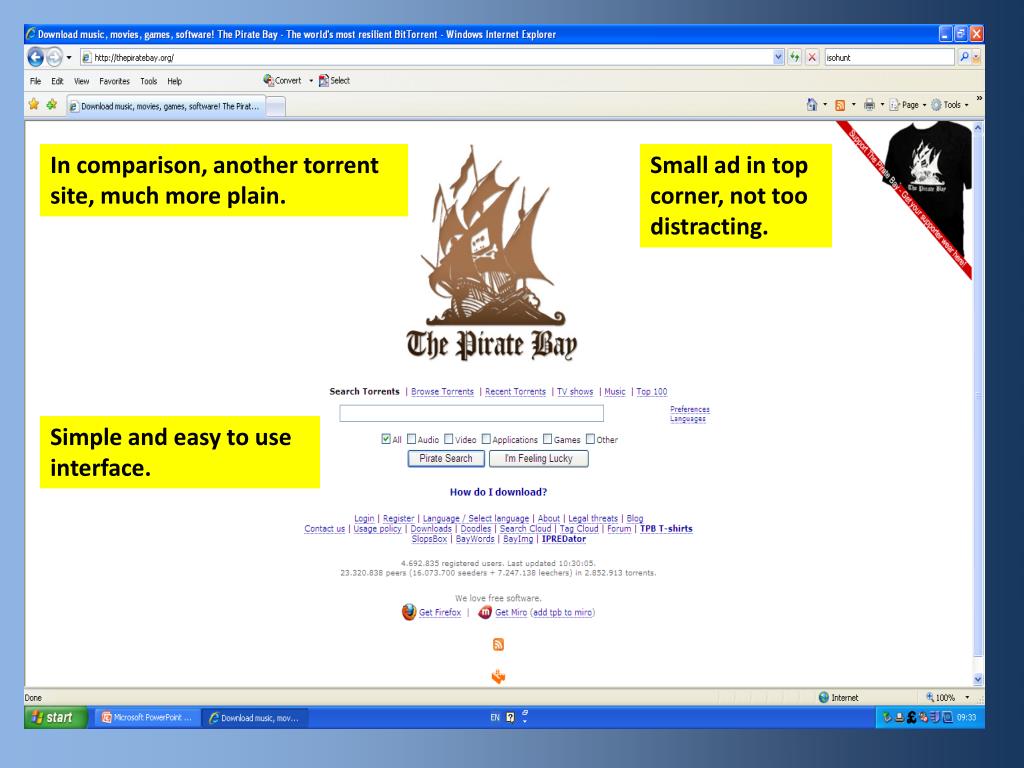Open the Edit menu
This screenshot has height=768, width=1024.
pyautogui.click(x=57, y=82)
